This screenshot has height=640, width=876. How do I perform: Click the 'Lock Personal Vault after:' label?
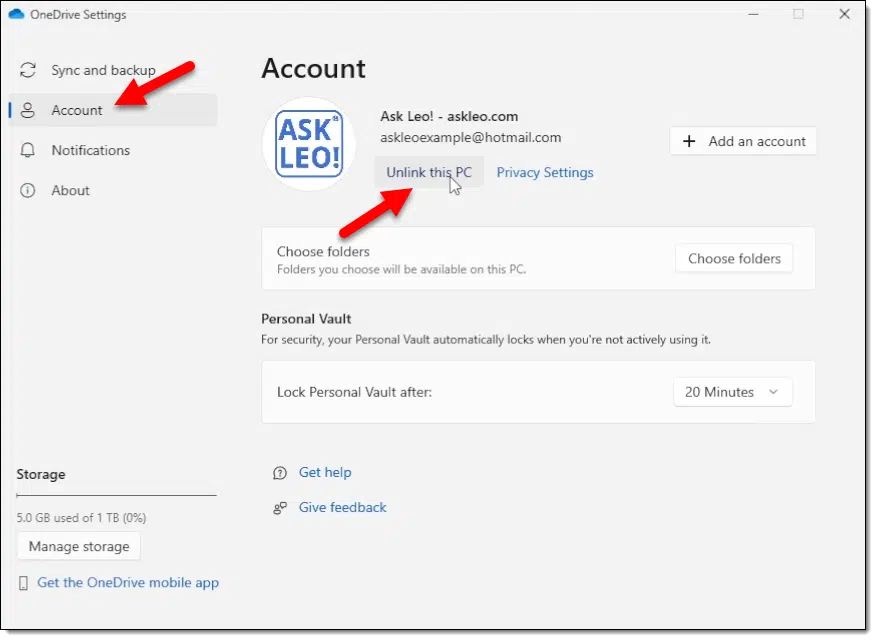[x=354, y=392]
